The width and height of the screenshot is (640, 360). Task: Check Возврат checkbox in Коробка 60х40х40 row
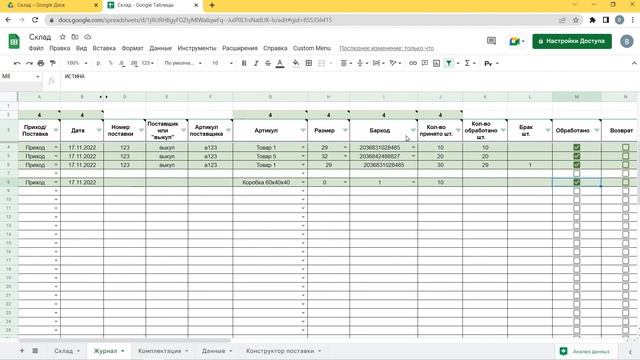point(625,182)
